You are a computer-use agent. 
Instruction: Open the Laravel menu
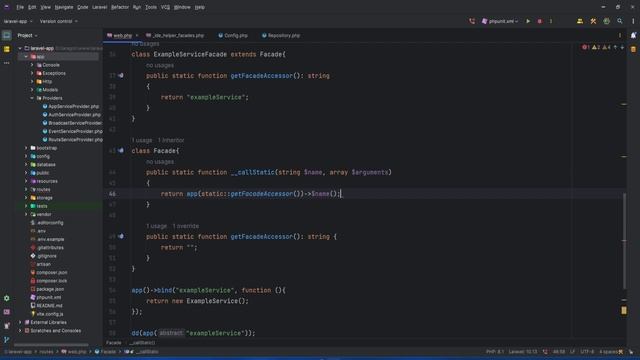coord(99,7)
